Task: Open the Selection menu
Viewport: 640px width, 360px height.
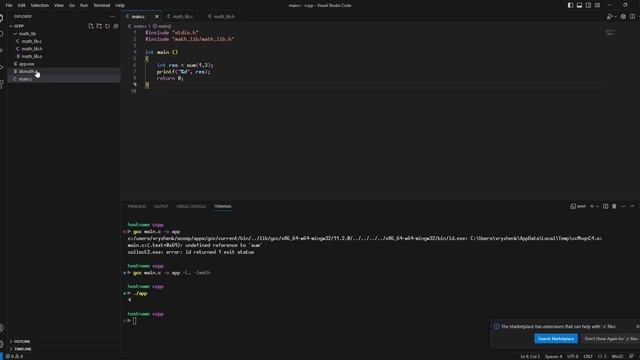Action: (x=40, y=5)
